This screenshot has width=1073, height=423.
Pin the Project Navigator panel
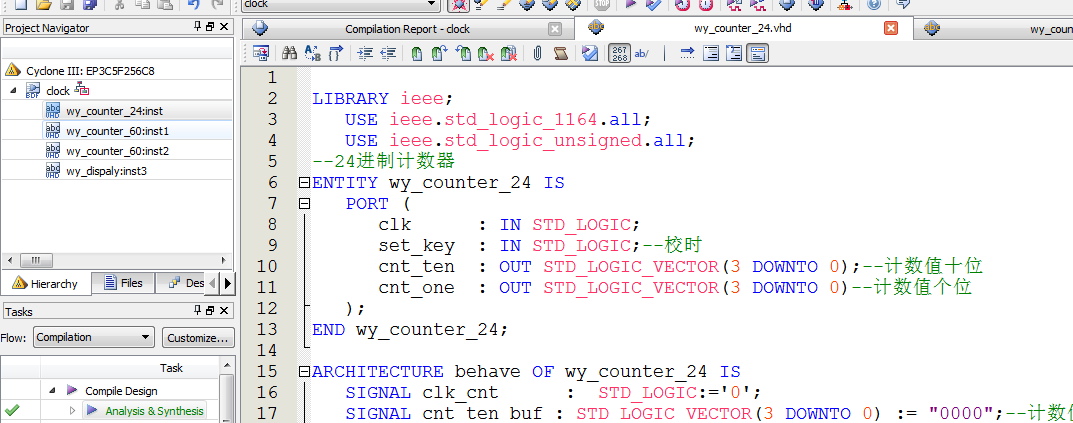pyautogui.click(x=198, y=27)
